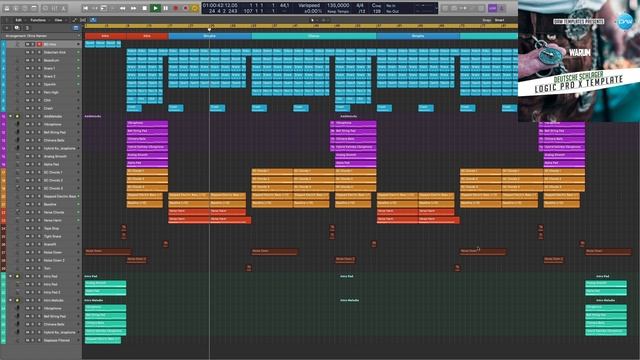The height and width of the screenshot is (360, 640).
Task: Toggle the purple Count-in button
Action: (x=493, y=8)
